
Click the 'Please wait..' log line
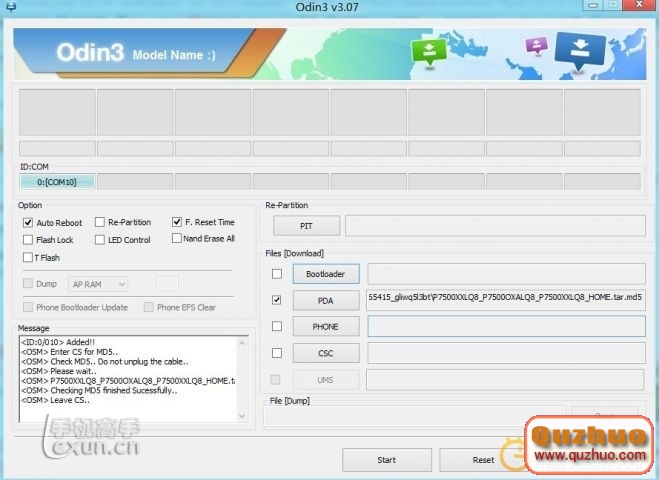click(59, 371)
